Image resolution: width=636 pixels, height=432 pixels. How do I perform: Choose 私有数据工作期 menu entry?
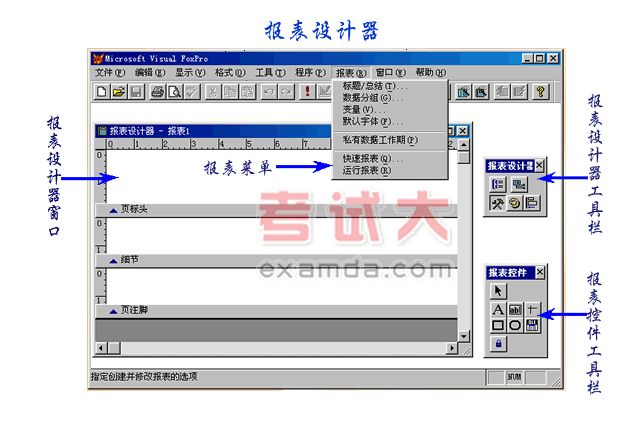coord(390,140)
